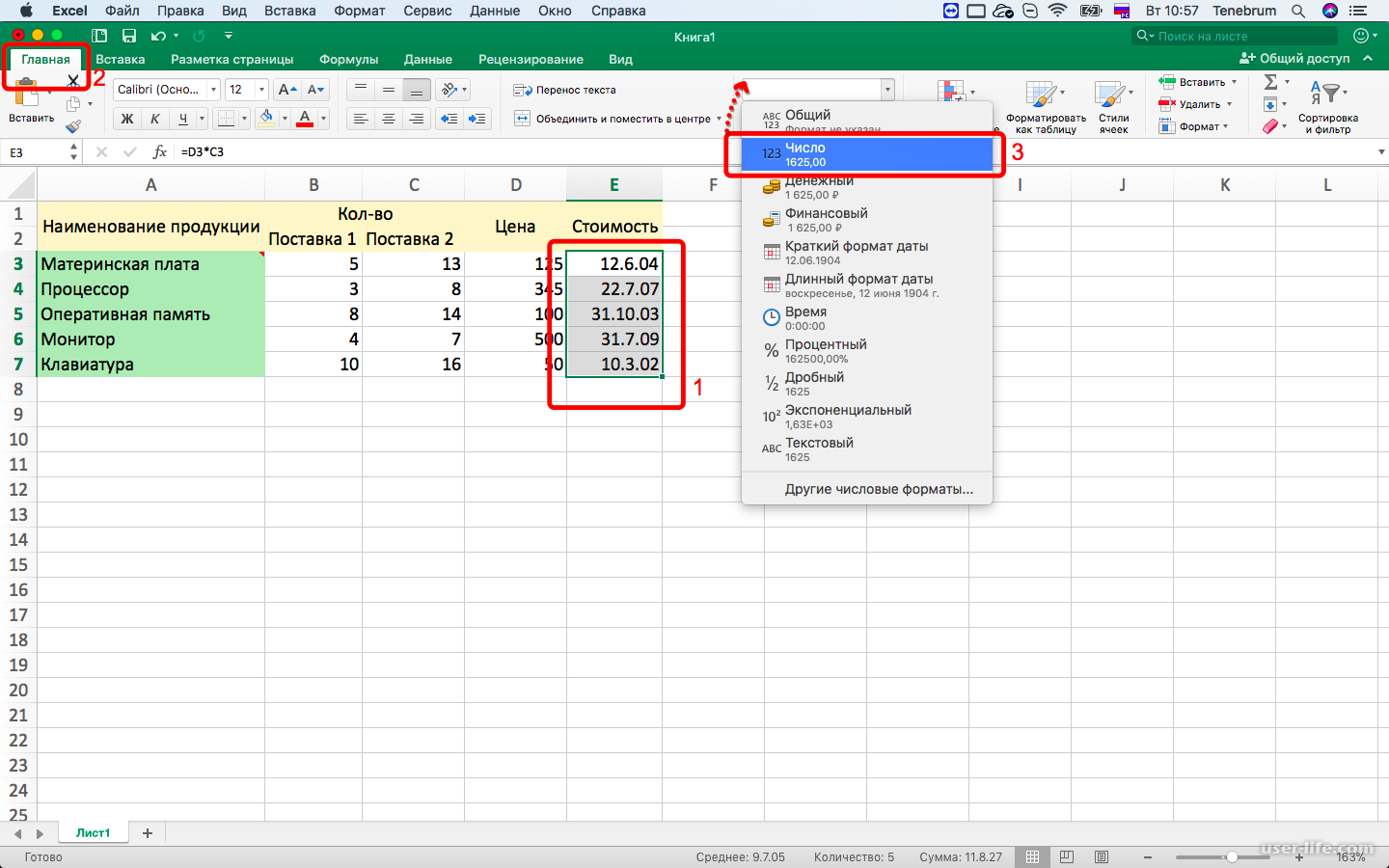1389x868 pixels.
Task: Click the Clear eraser icon
Action: pyautogui.click(x=1270, y=126)
